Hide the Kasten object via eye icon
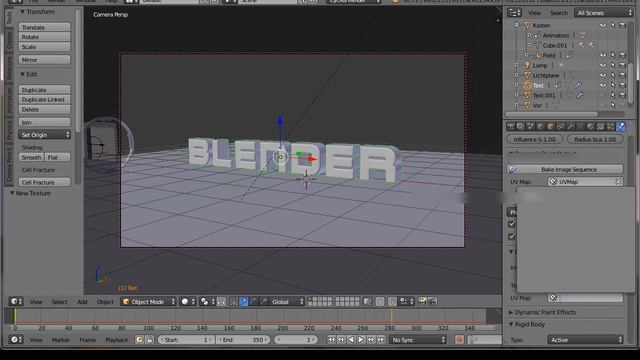 pyautogui.click(x=603, y=25)
